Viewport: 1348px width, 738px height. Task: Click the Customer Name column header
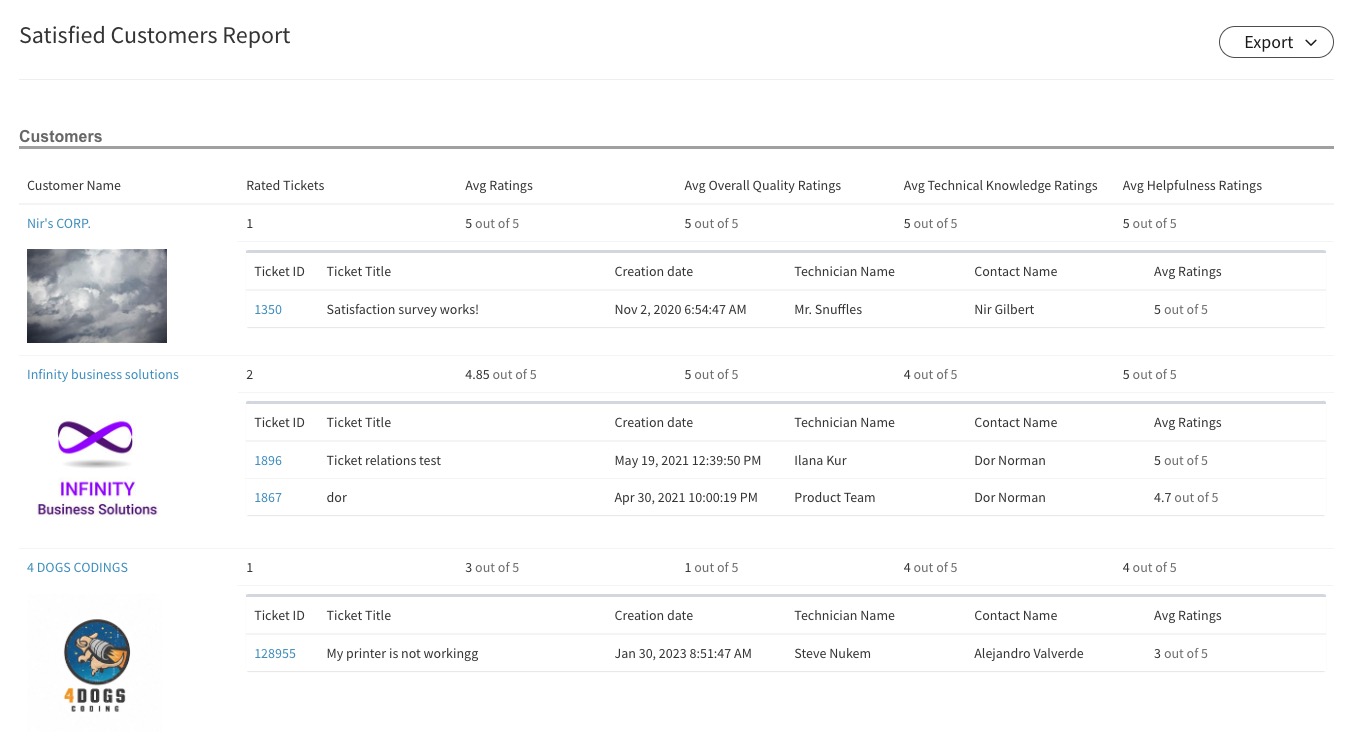(74, 186)
